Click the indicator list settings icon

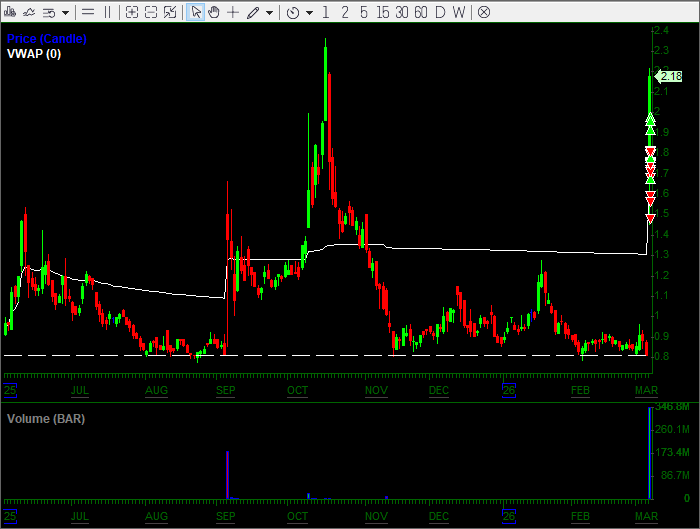pyautogui.click(x=49, y=12)
